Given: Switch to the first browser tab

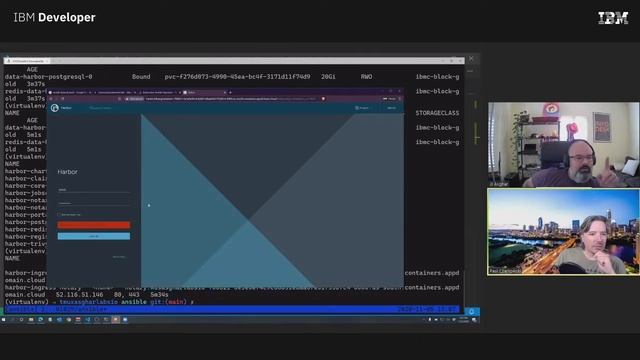Looking at the screenshot, I should point(70,93).
